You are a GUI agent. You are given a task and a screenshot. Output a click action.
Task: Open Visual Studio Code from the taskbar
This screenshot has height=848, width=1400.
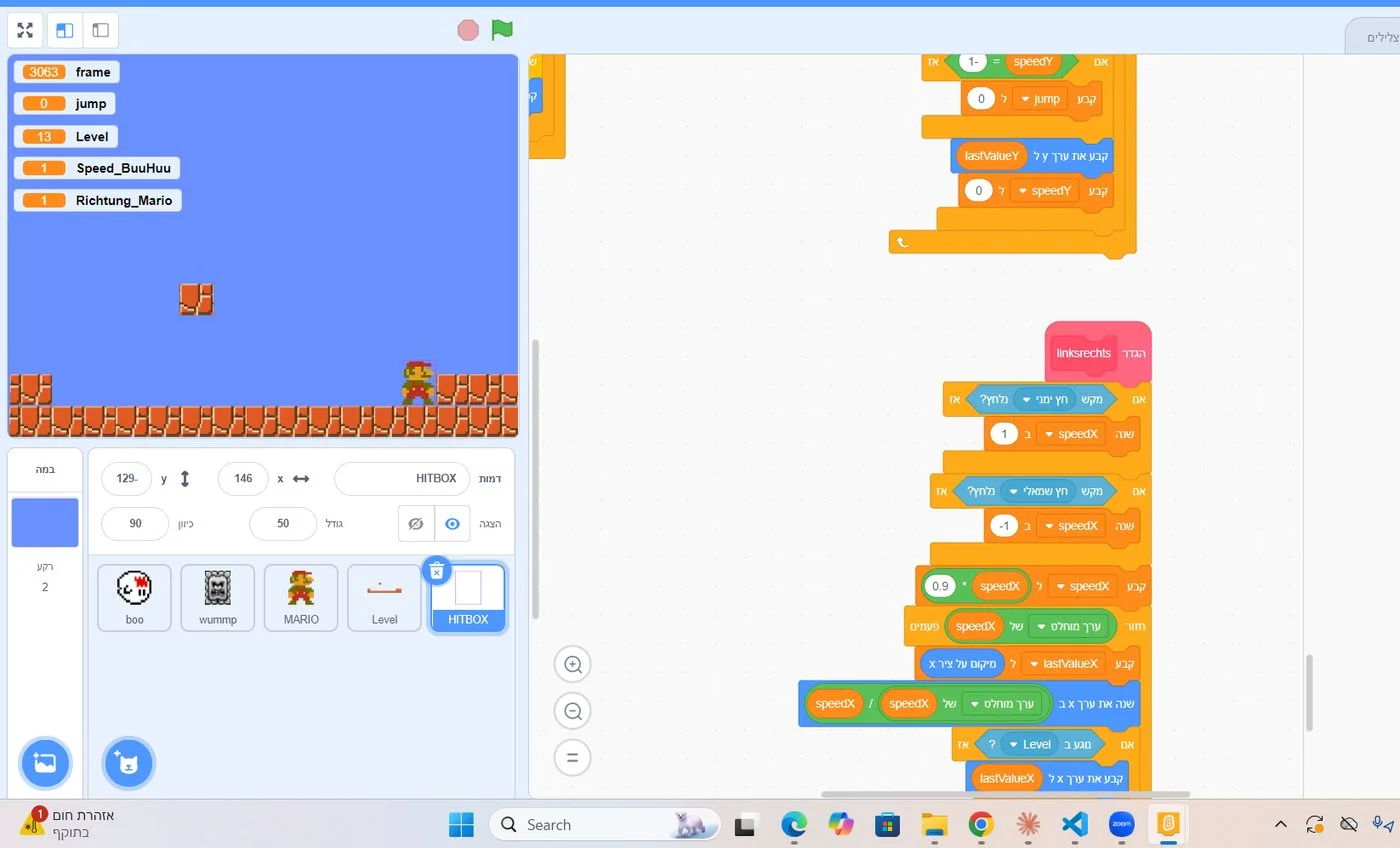[1074, 825]
